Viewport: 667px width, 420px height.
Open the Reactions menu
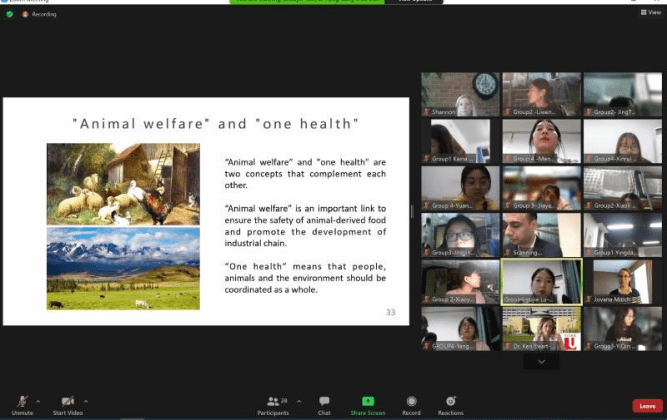pyautogui.click(x=451, y=402)
